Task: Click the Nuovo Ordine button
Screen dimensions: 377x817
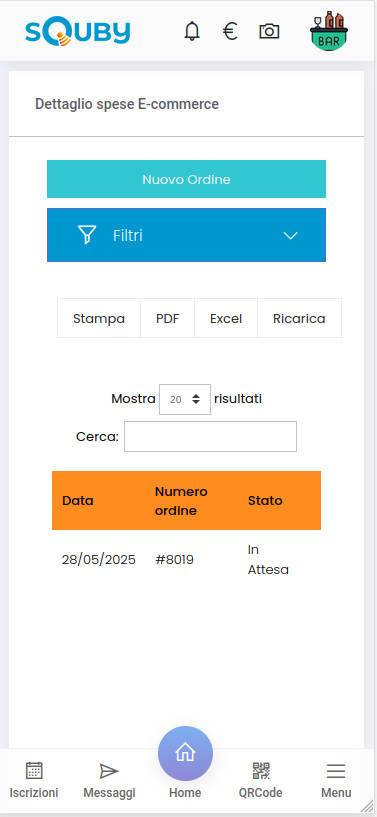Action: [186, 179]
